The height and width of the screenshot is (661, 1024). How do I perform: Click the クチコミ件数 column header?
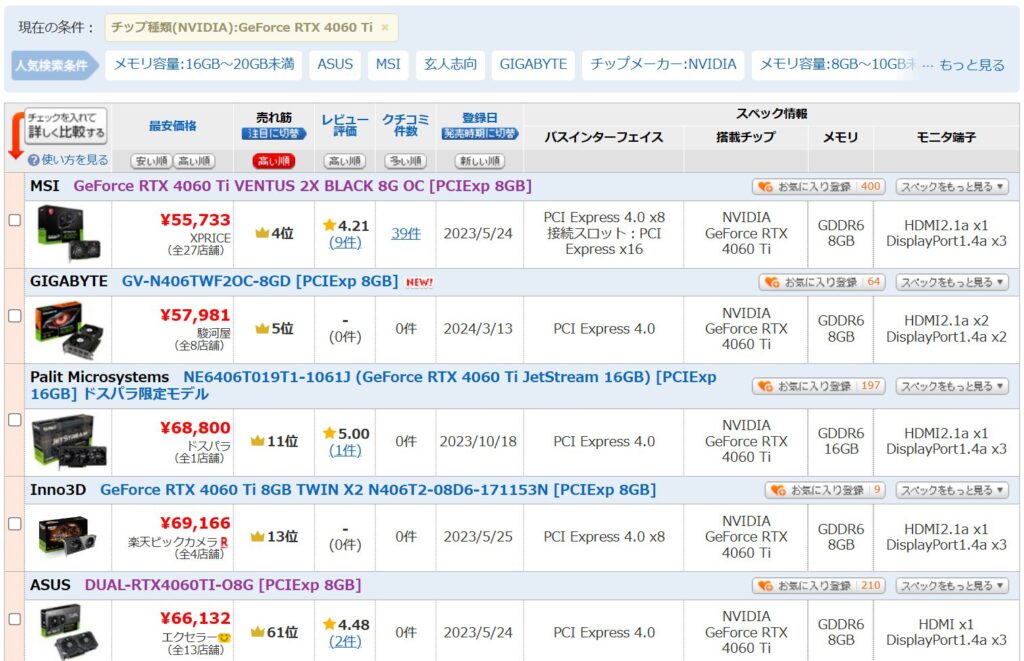pyautogui.click(x=406, y=125)
